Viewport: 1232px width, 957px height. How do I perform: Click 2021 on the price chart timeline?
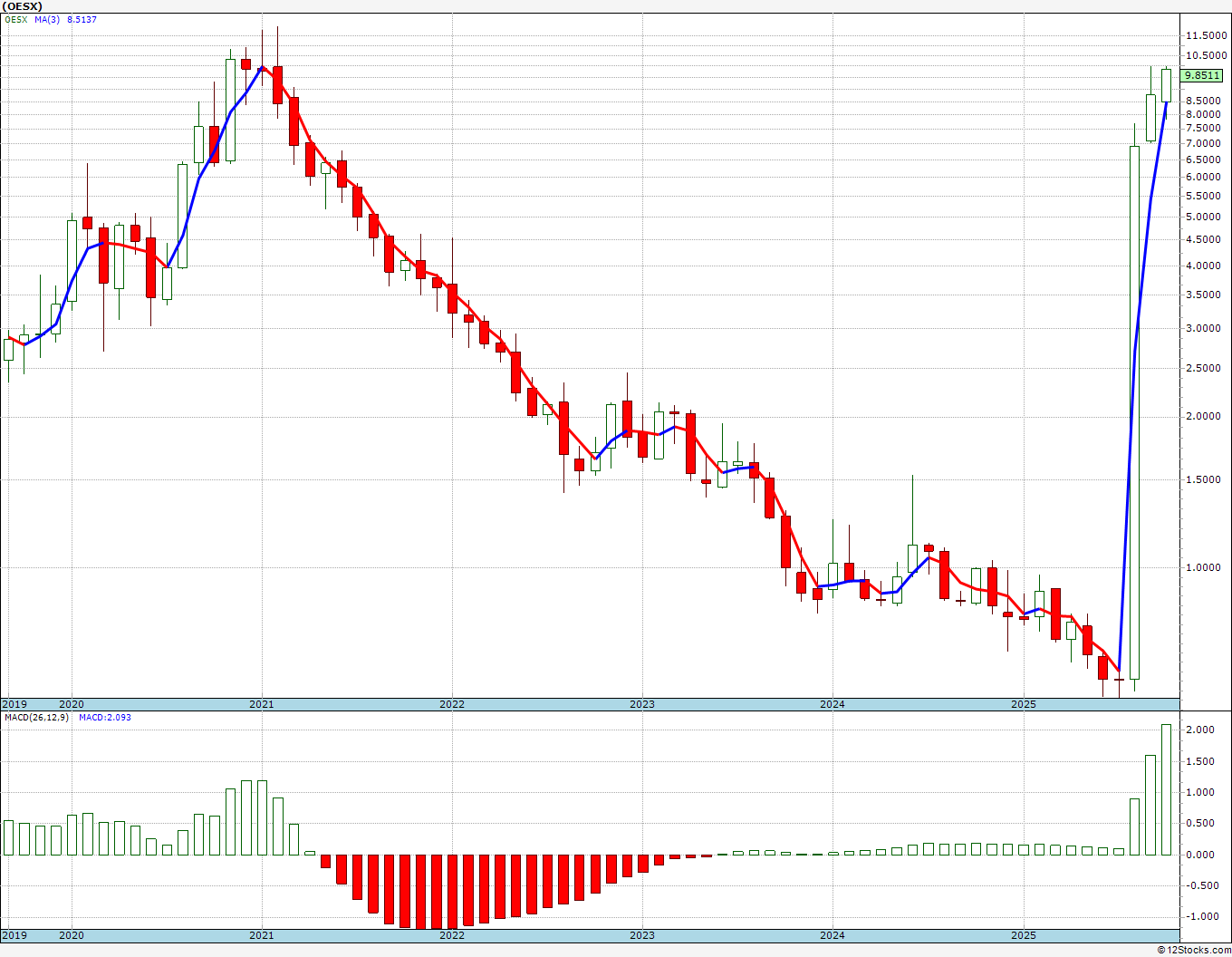coord(262,704)
